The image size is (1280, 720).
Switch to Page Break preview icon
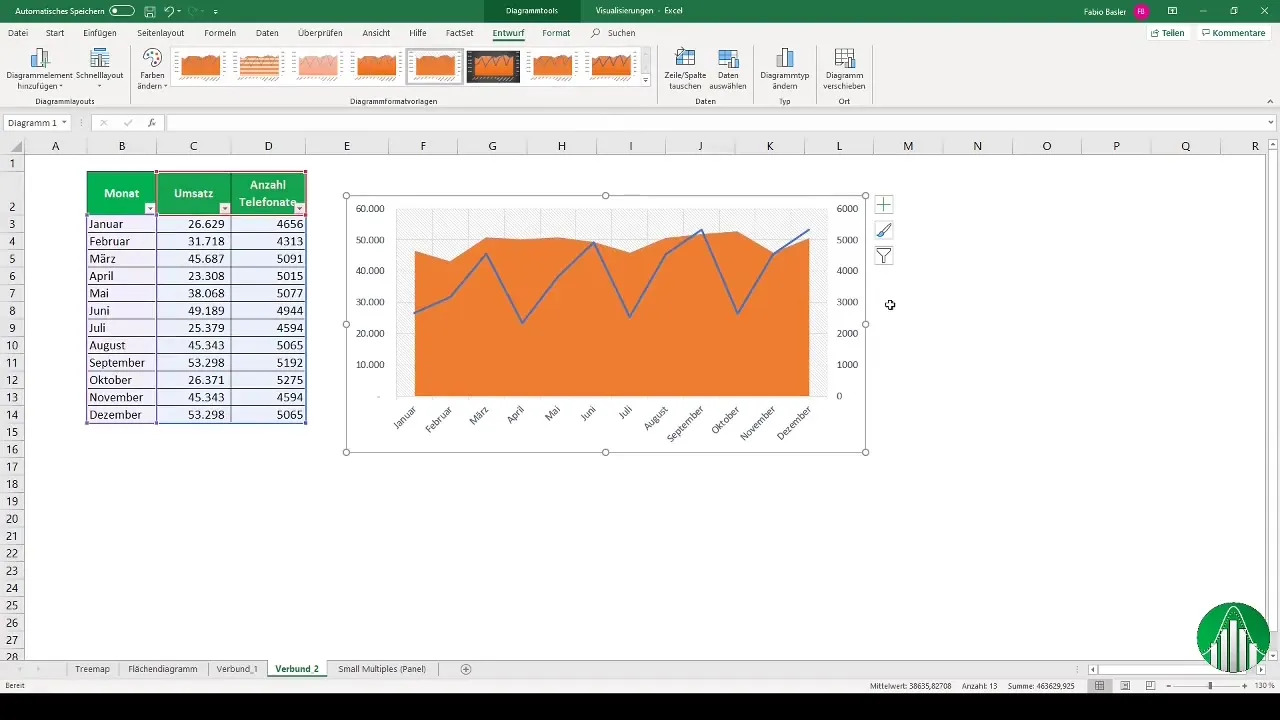pos(1150,685)
